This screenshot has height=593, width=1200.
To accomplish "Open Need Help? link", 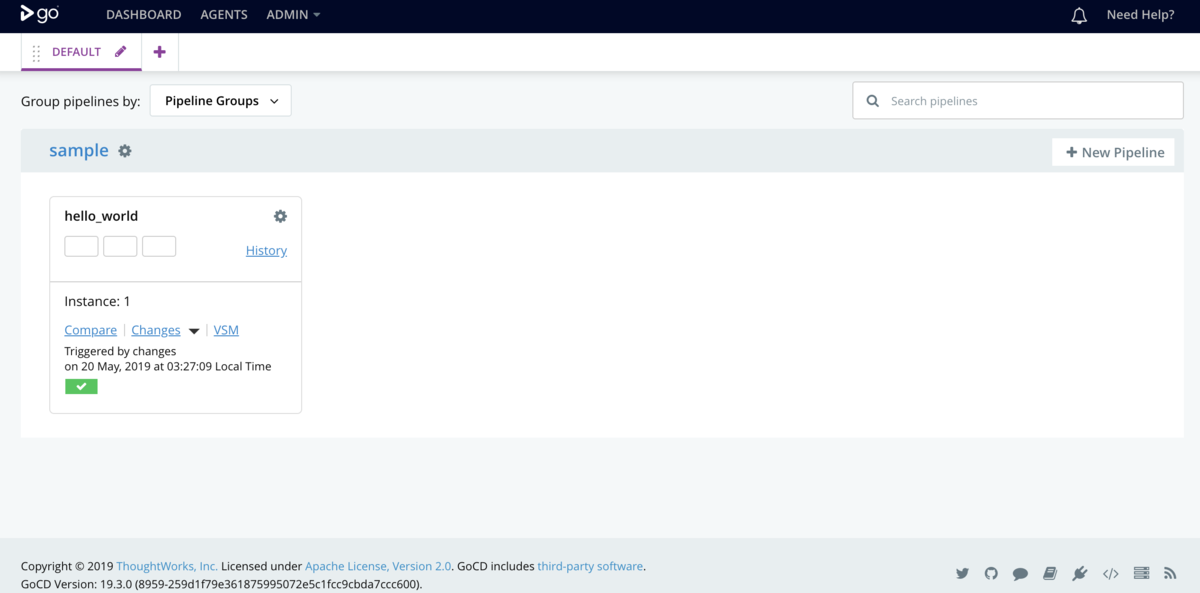I will tap(1140, 15).
